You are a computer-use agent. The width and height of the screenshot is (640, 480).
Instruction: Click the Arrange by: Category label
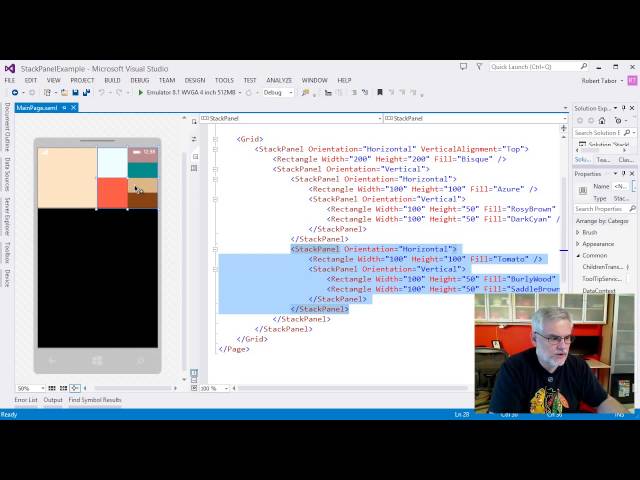click(602, 221)
